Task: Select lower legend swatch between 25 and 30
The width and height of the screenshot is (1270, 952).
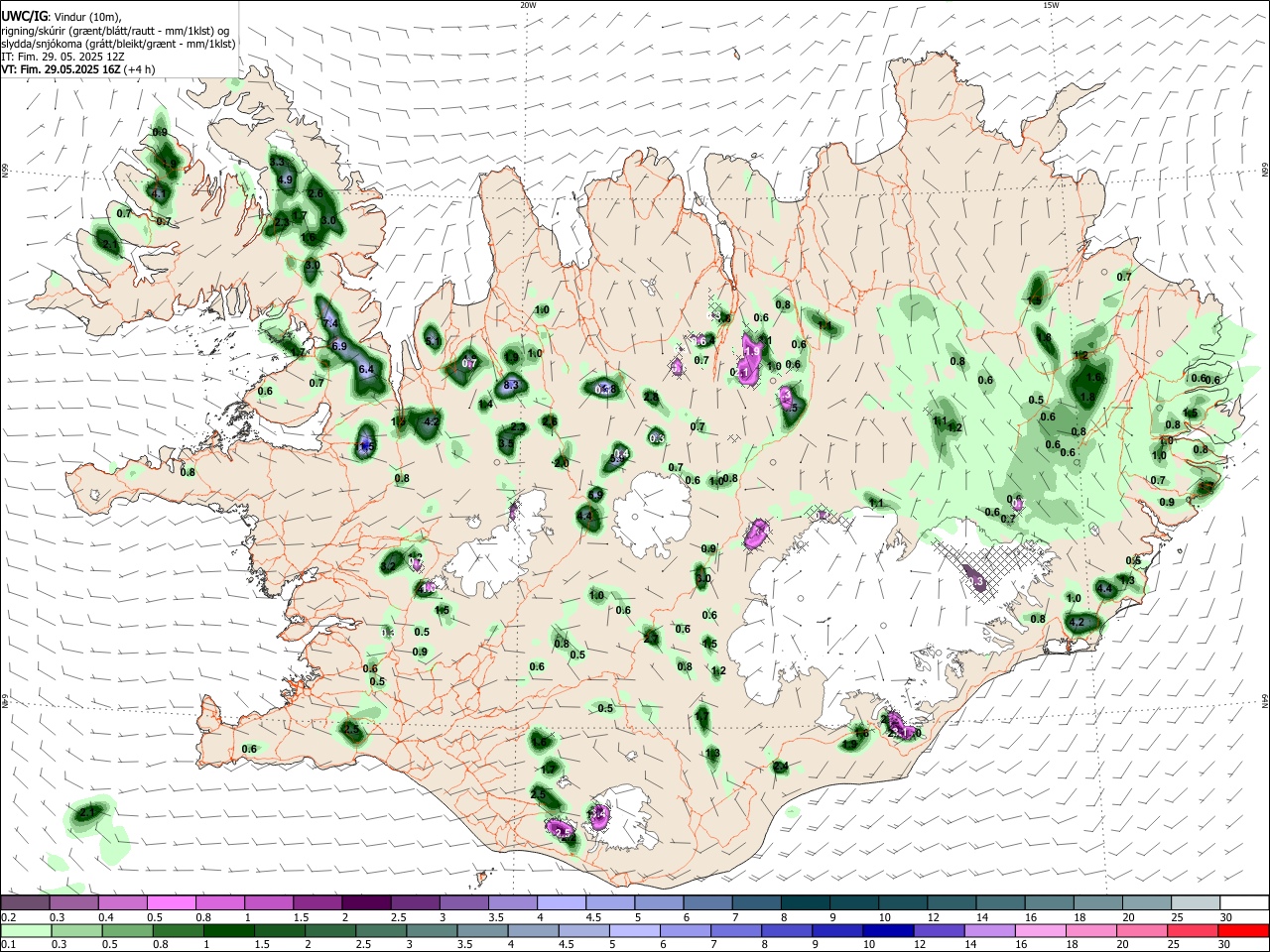Action: (1196, 931)
